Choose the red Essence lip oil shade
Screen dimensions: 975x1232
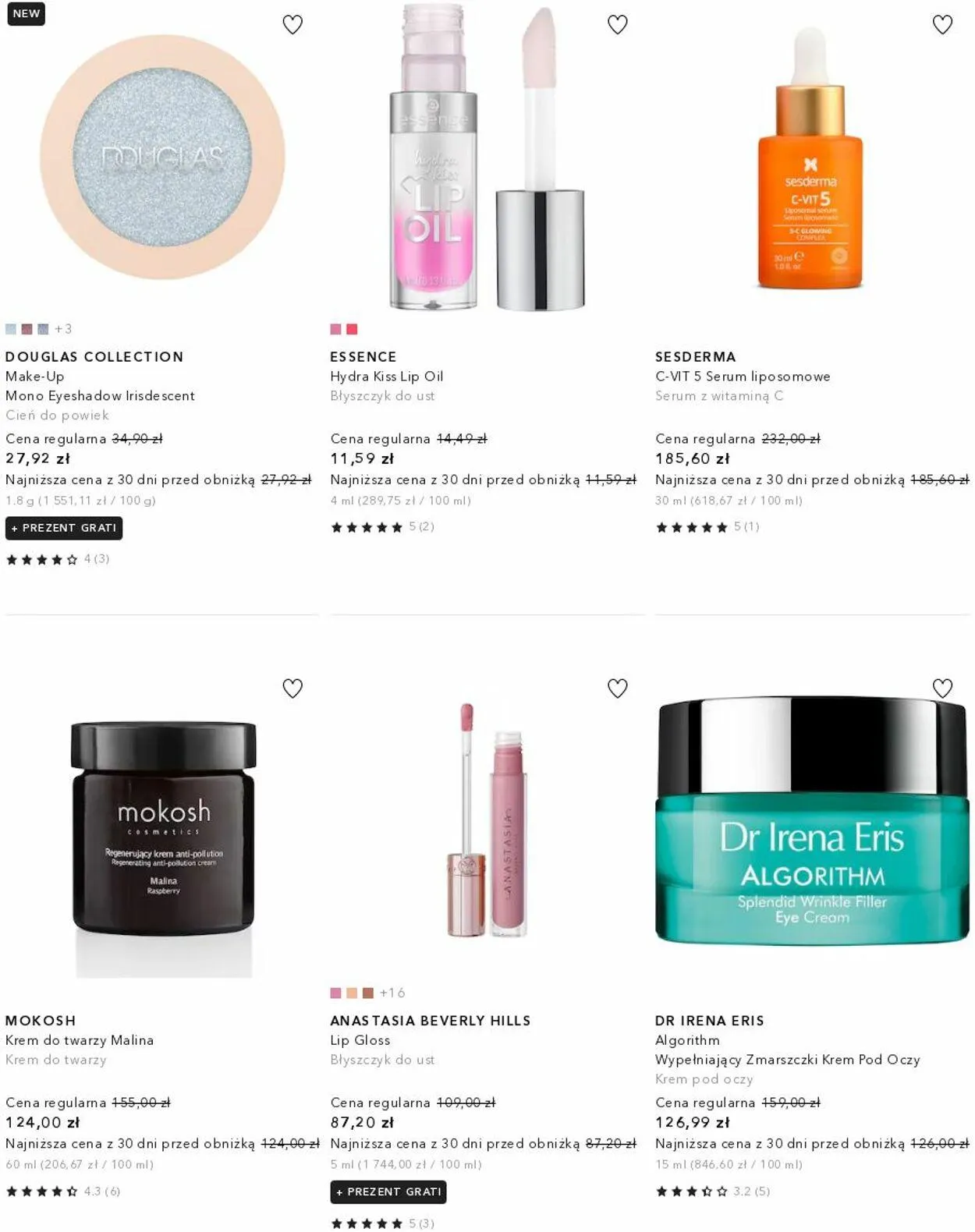tap(352, 329)
